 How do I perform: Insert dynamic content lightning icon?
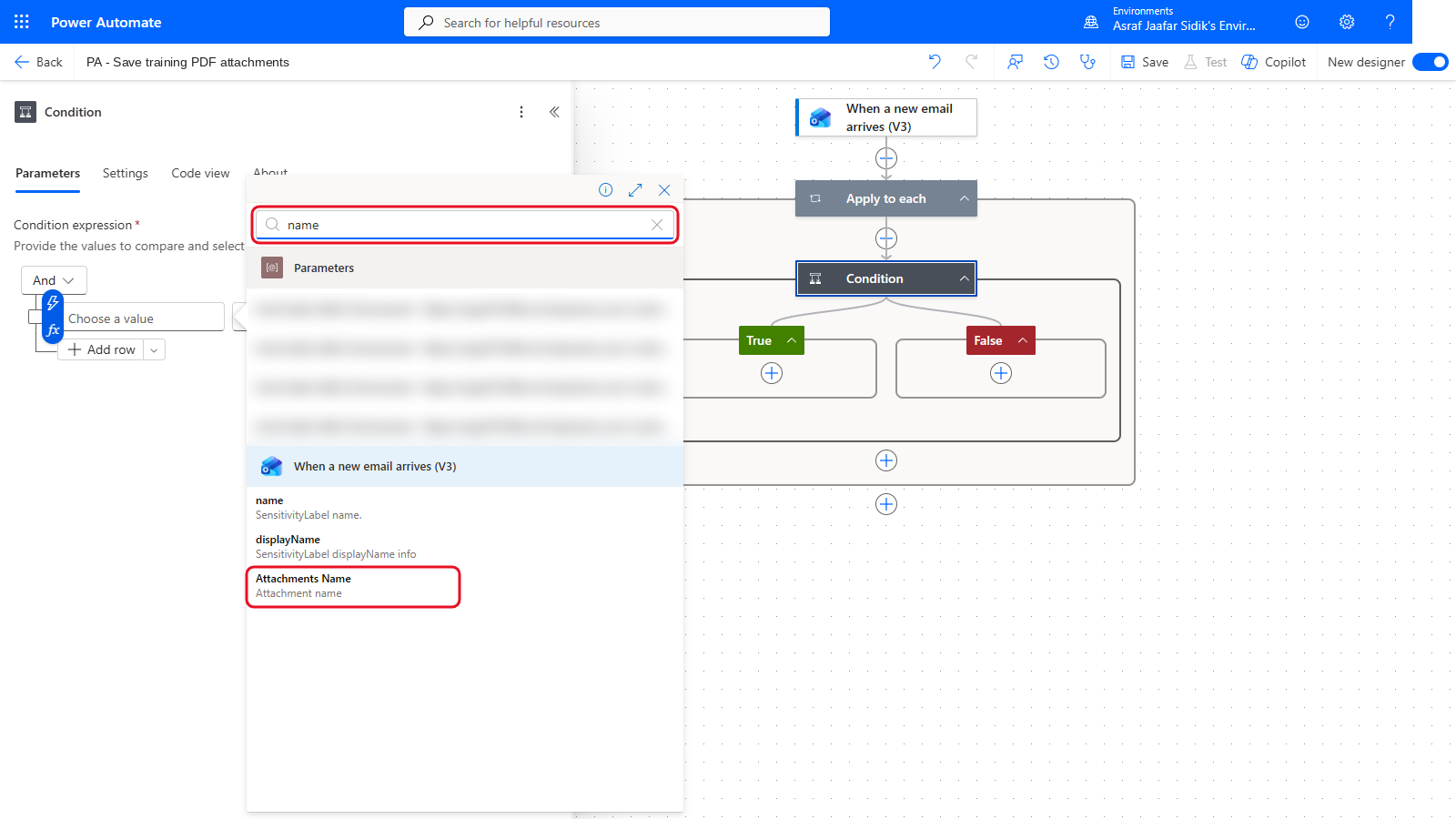click(53, 303)
